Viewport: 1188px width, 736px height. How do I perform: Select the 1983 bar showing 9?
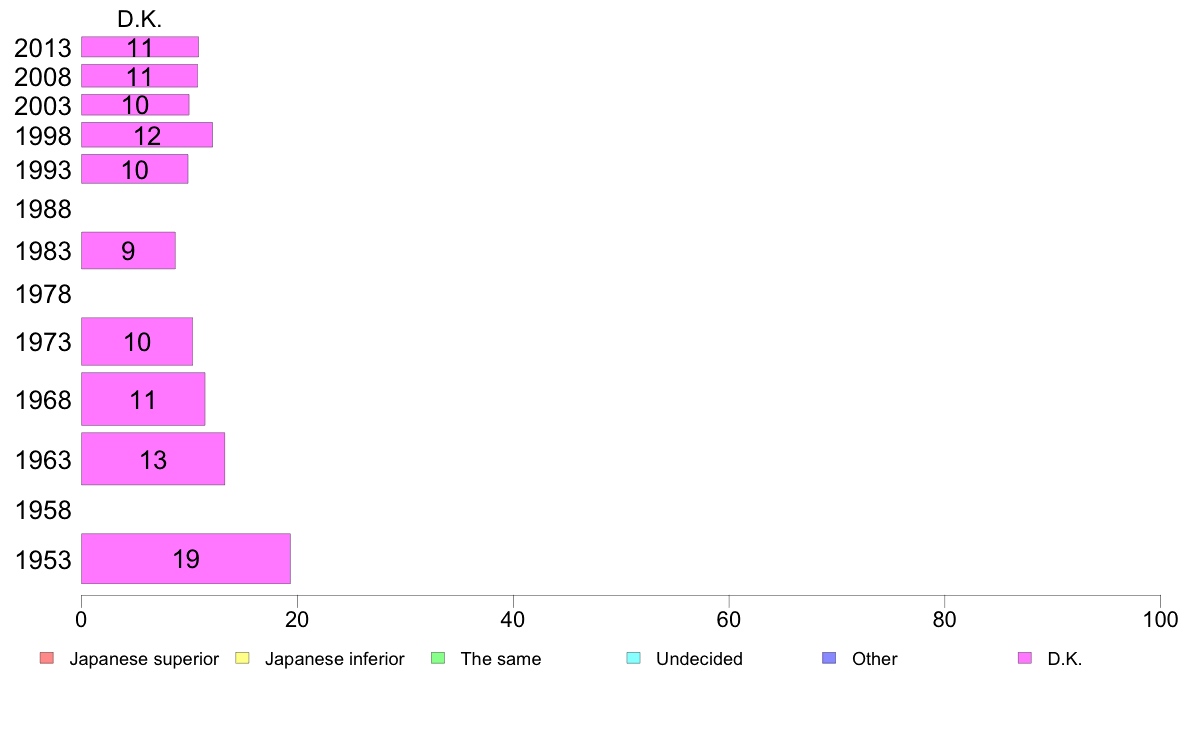(x=128, y=250)
